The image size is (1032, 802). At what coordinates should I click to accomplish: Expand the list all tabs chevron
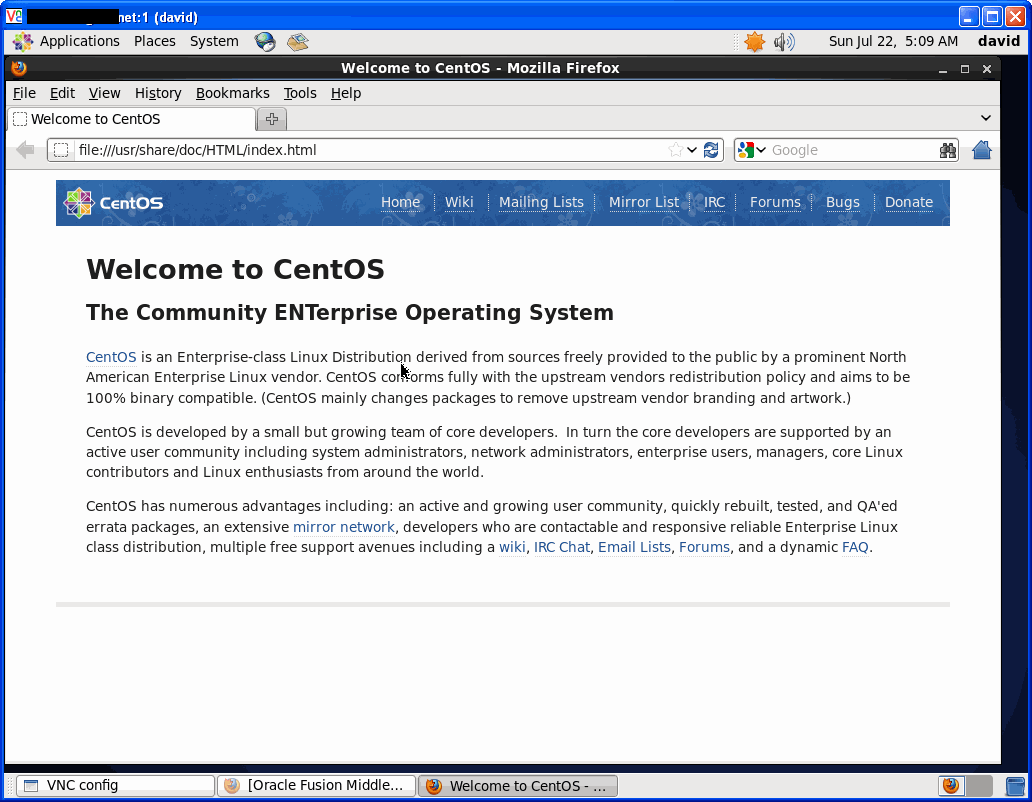point(985,118)
